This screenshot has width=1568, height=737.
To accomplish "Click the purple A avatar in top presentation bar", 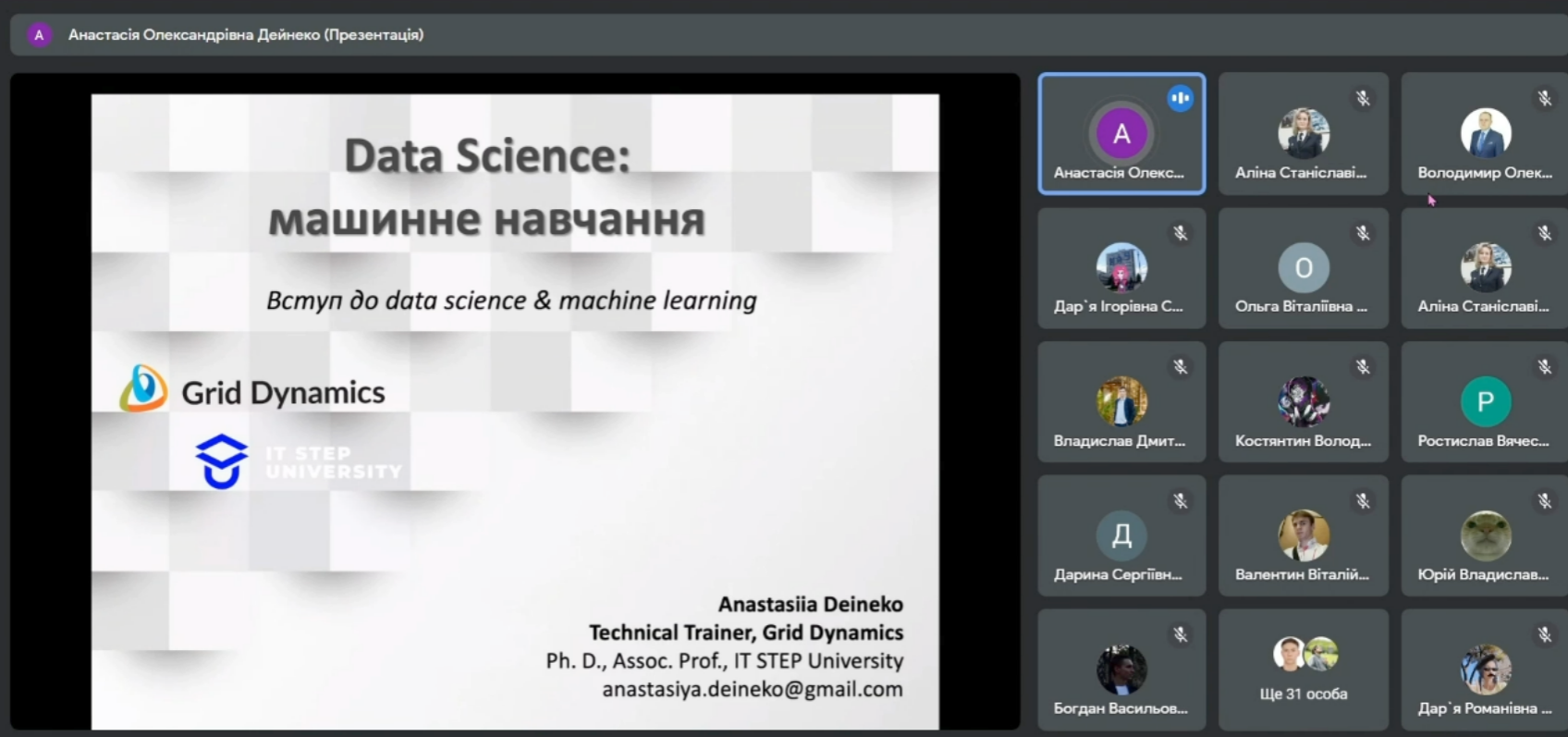I will [39, 35].
